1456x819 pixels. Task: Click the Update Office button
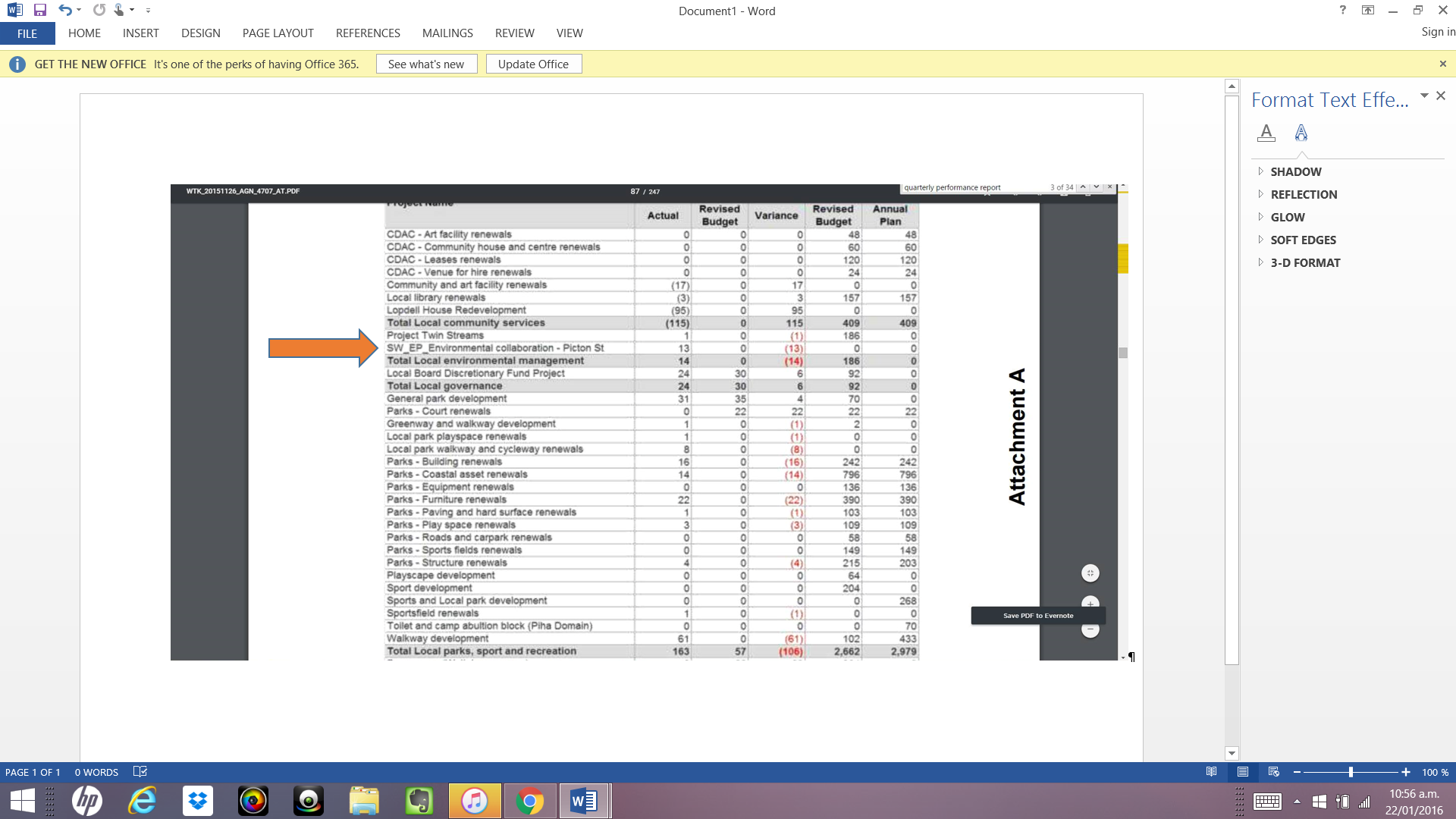click(x=533, y=64)
